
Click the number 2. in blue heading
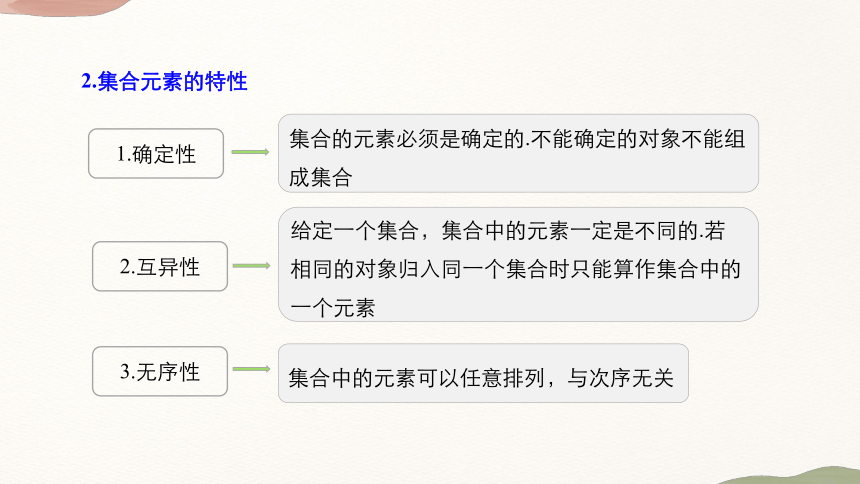[x=89, y=81]
